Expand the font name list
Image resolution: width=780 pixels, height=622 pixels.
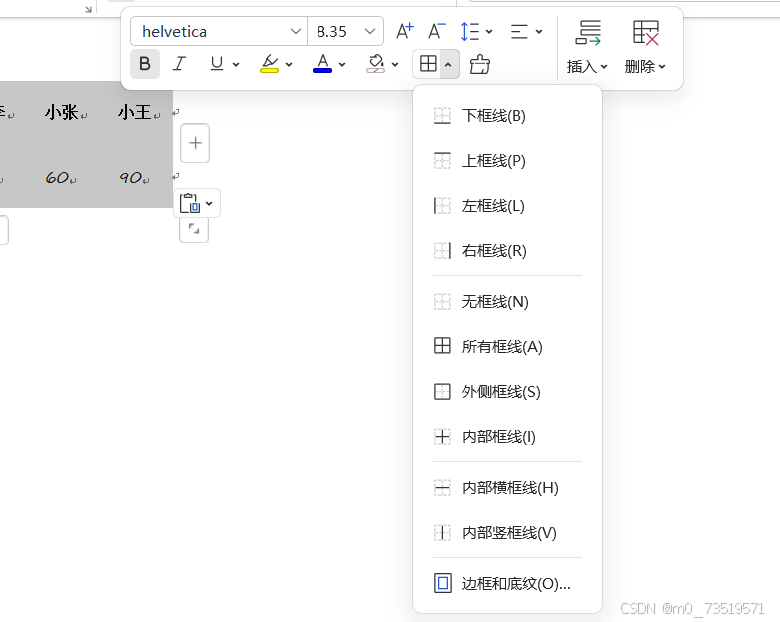[295, 31]
